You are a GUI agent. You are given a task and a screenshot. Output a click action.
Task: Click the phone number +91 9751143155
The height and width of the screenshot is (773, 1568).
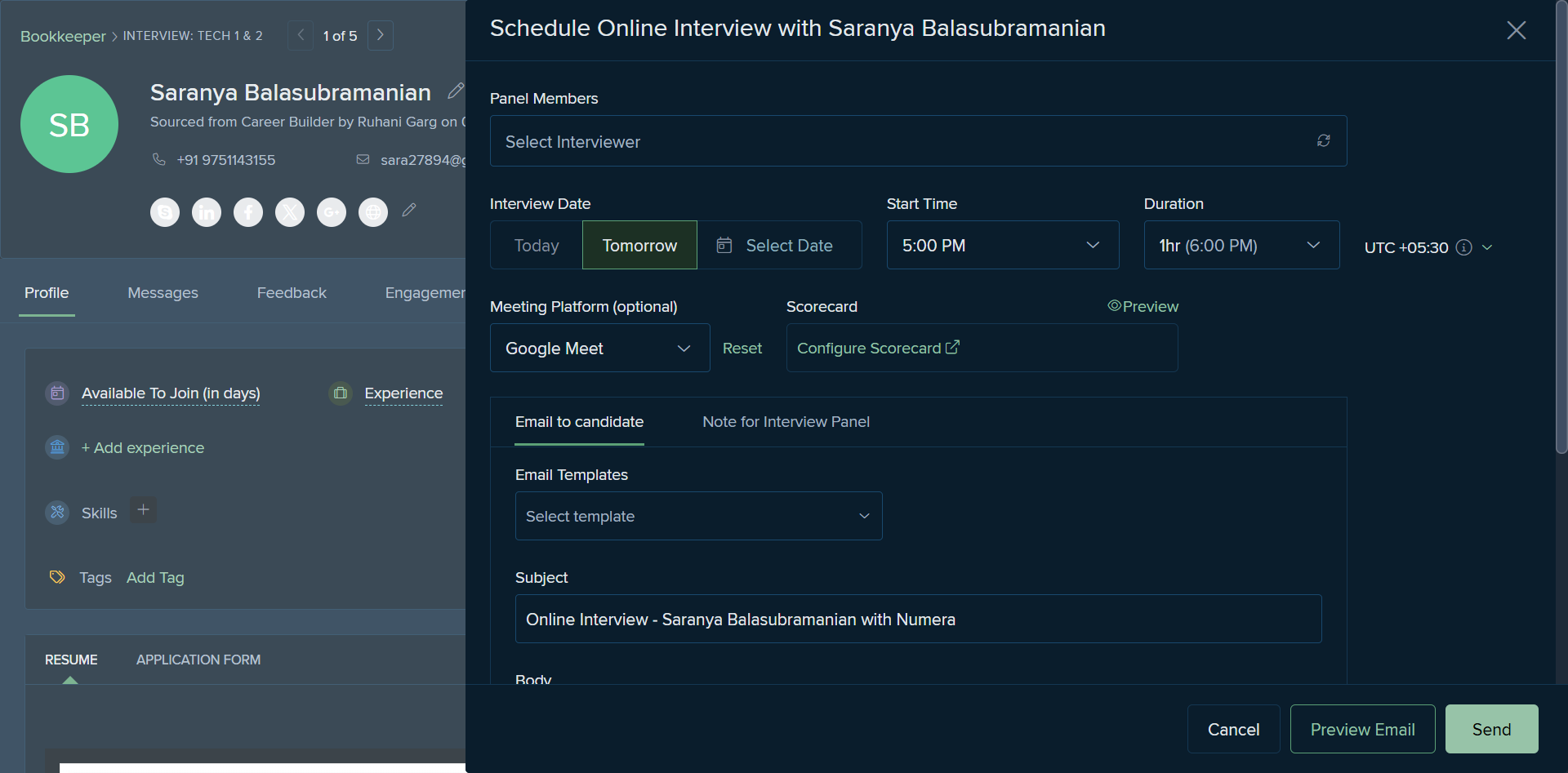(x=226, y=160)
